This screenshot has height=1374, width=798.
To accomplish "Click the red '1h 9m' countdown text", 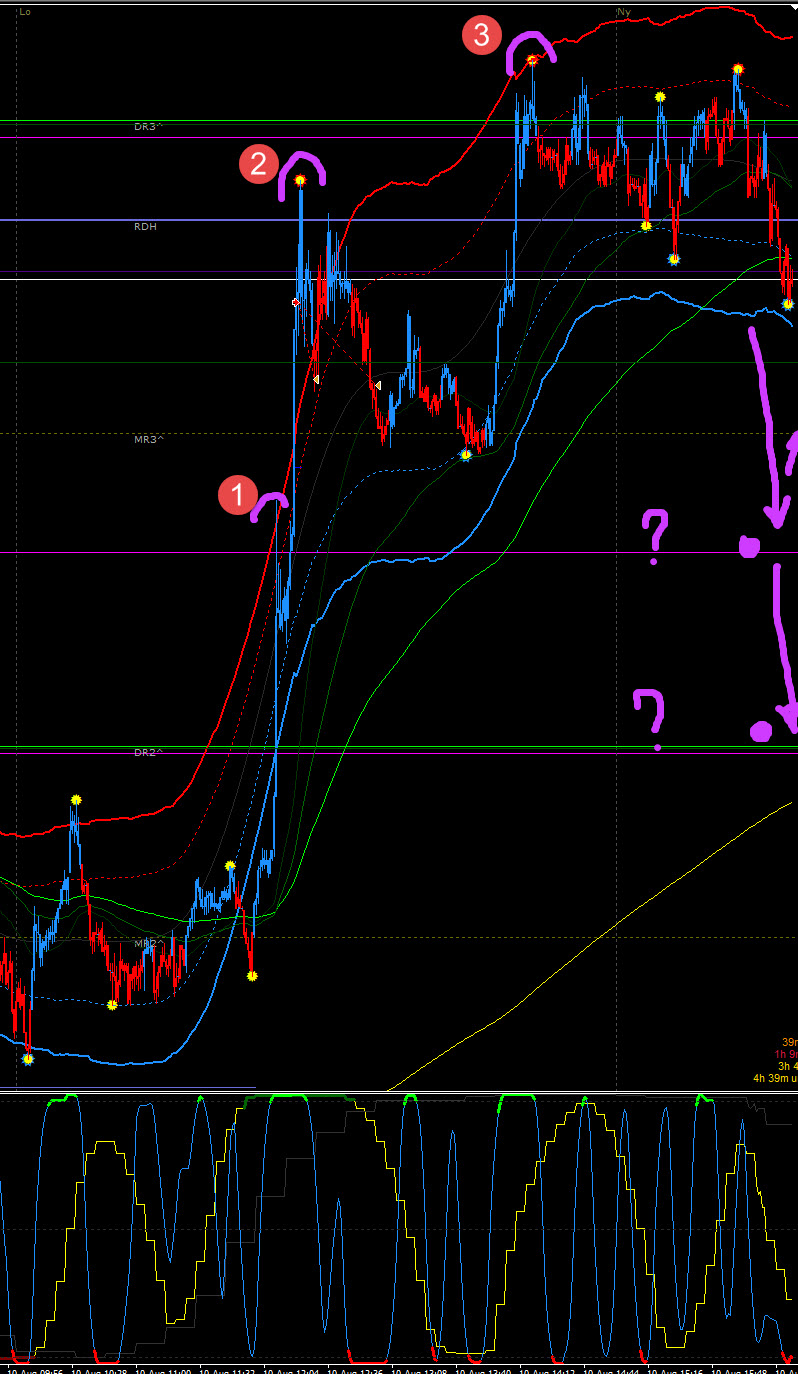I will [786, 1054].
